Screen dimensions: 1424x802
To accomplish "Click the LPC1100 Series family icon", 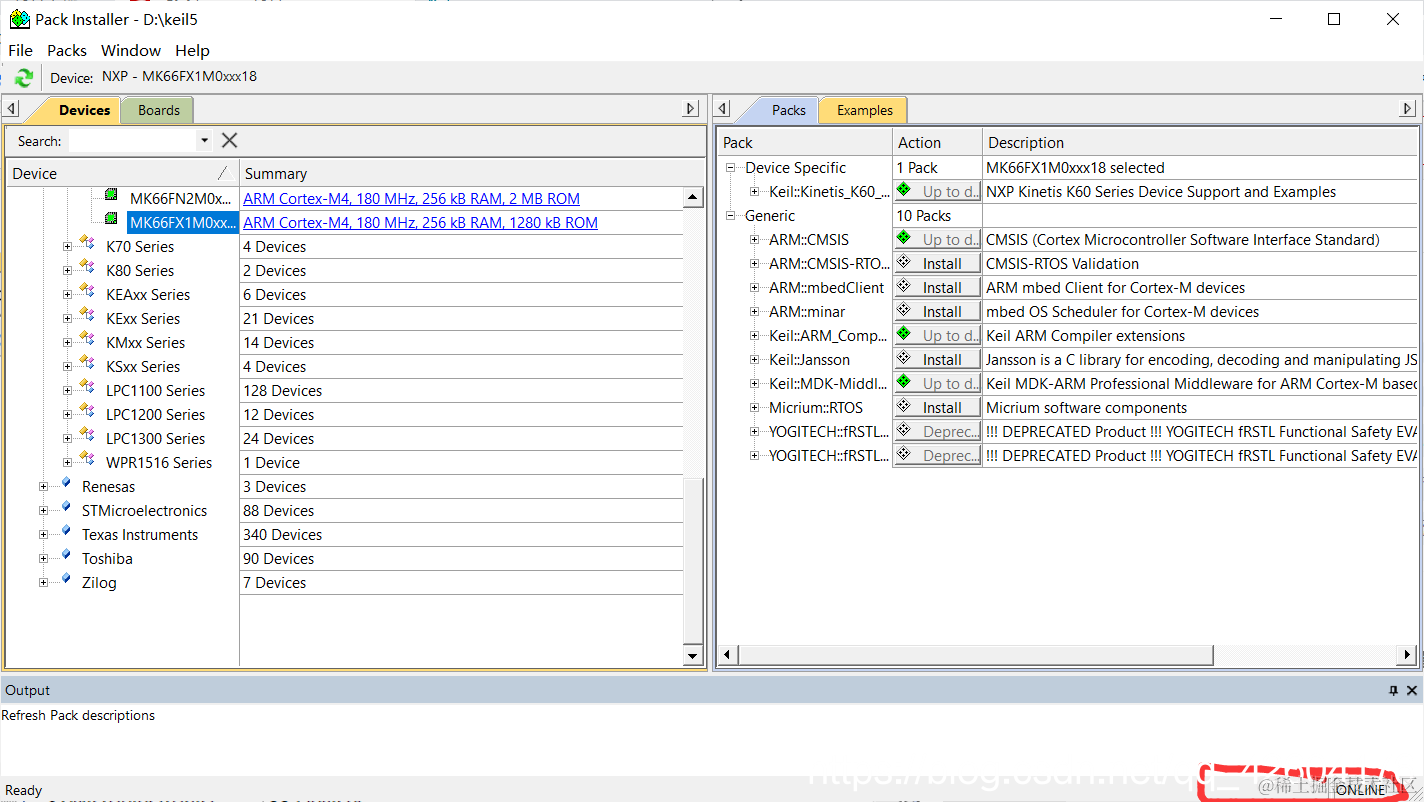I will coord(87,387).
